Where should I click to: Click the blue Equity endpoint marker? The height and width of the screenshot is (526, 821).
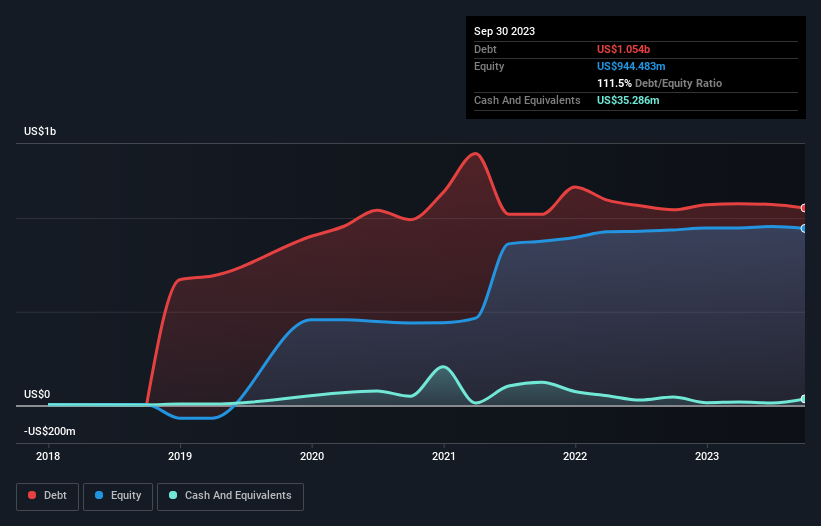coord(804,228)
